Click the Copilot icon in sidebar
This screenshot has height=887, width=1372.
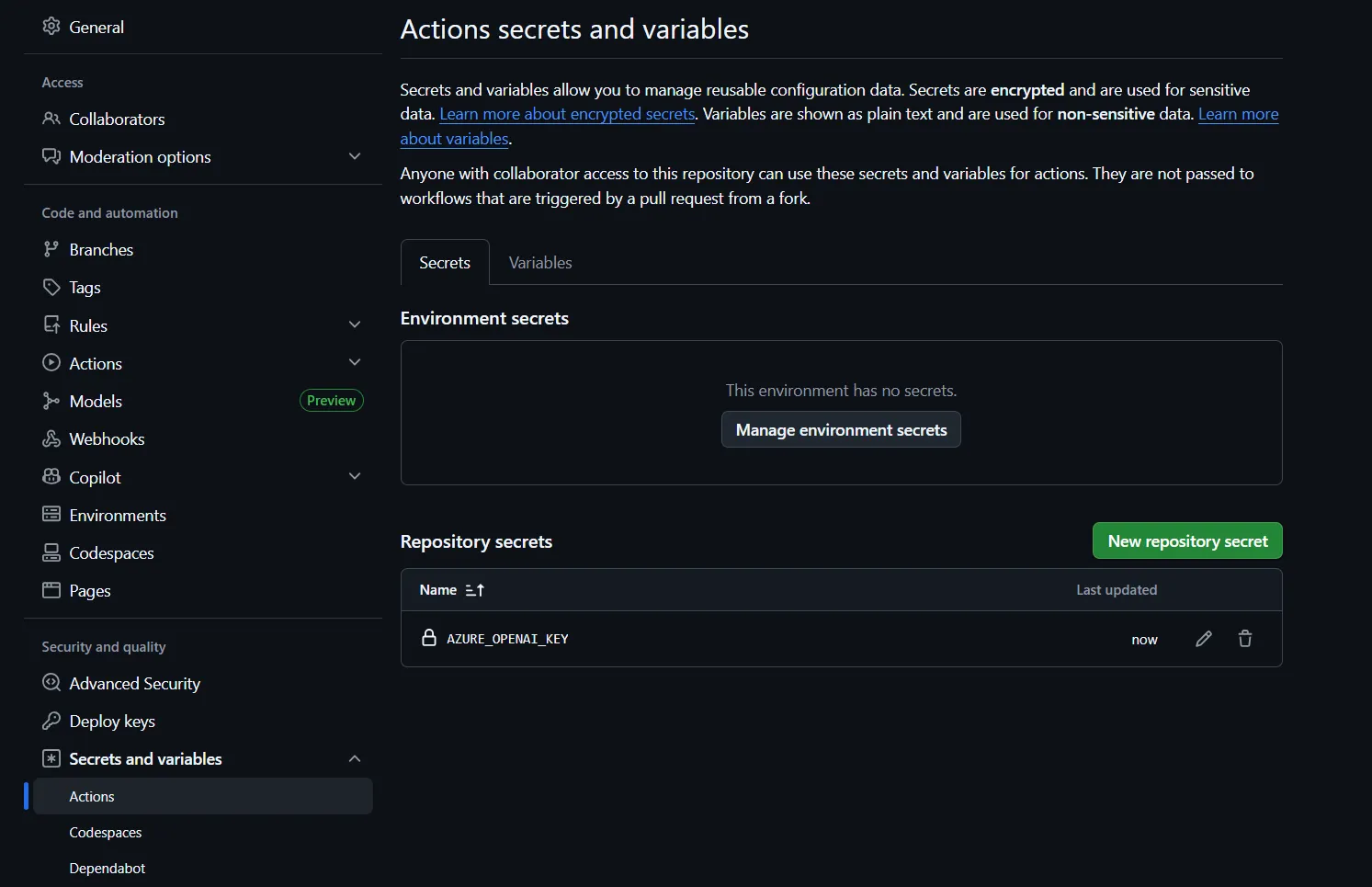(x=51, y=477)
